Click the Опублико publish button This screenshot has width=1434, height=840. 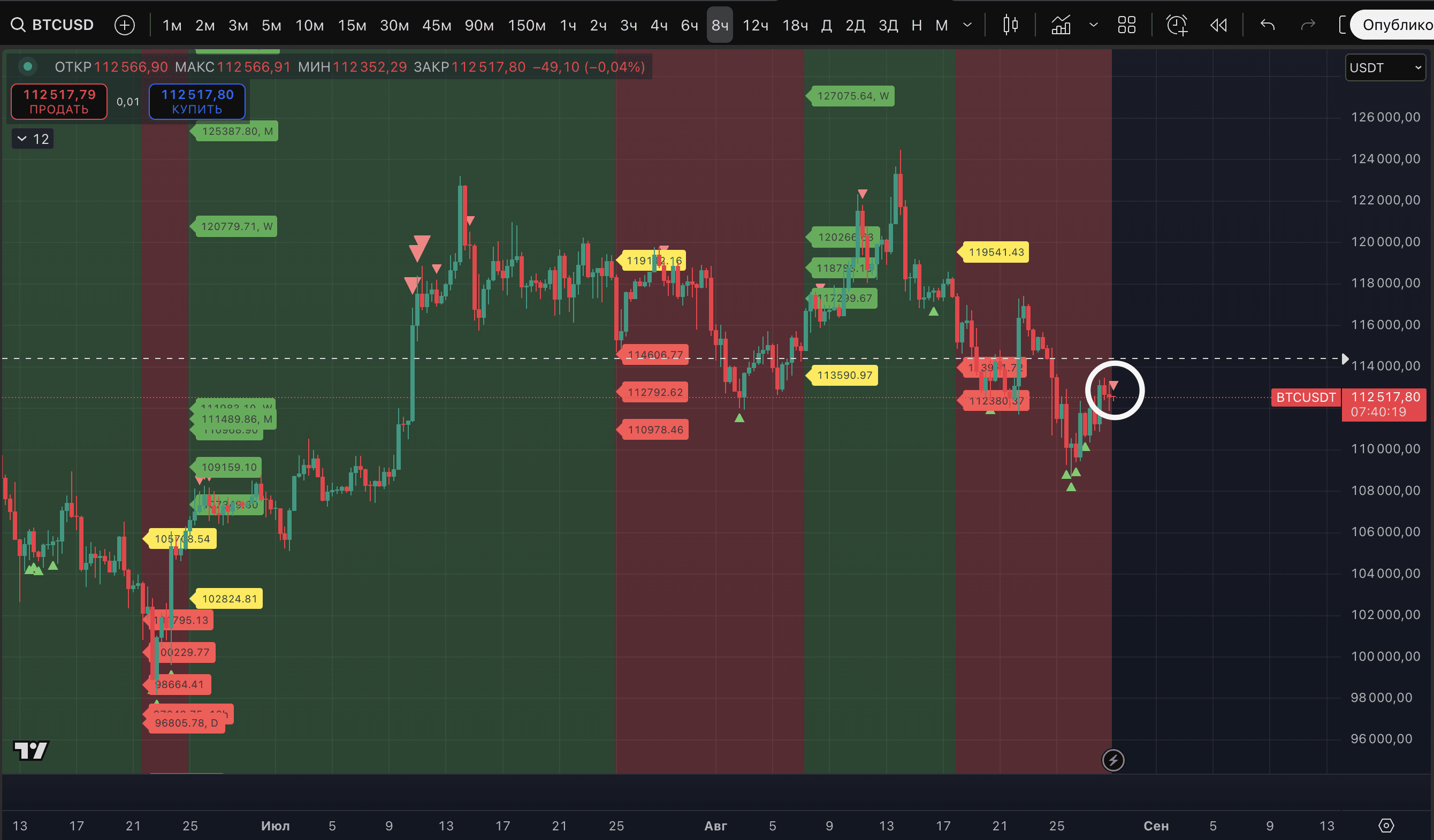click(x=1393, y=25)
